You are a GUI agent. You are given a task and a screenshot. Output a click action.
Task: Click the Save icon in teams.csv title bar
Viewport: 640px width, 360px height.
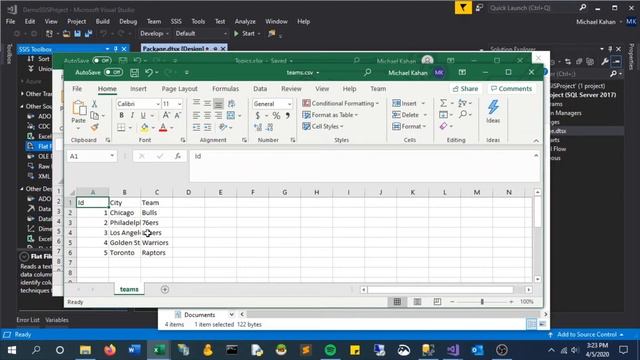134,73
